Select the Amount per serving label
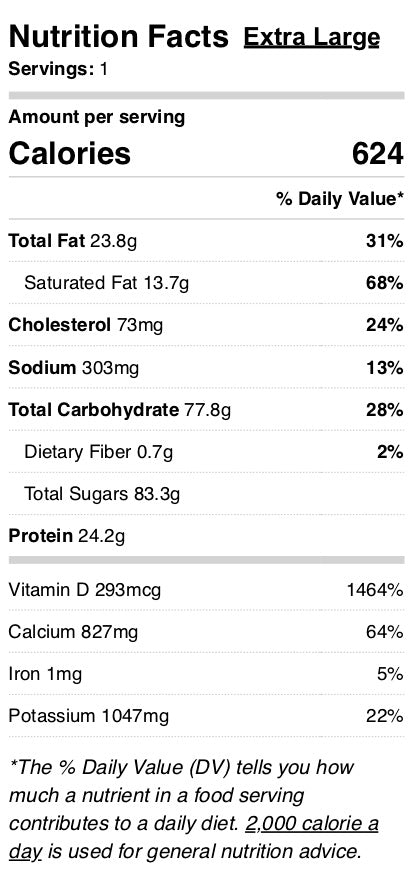Screen dimensions: 415x881 97,117
